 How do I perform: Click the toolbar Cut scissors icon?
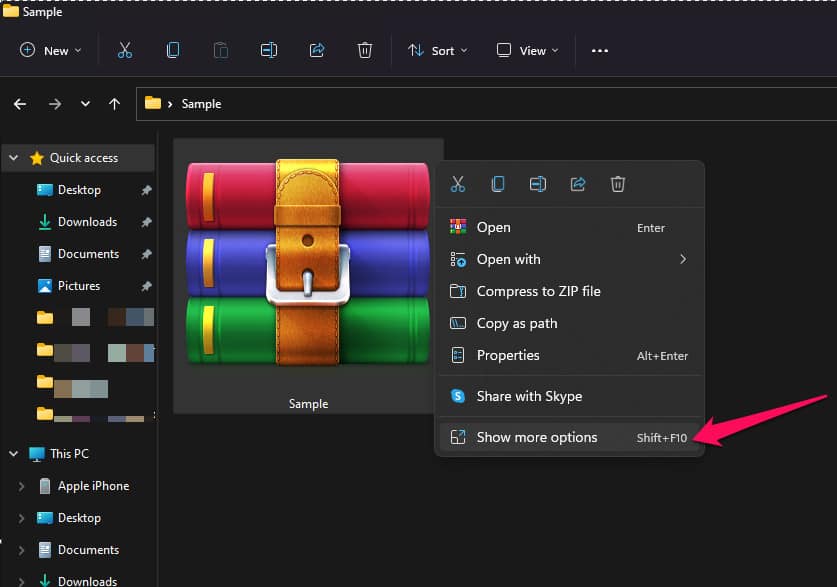(125, 50)
